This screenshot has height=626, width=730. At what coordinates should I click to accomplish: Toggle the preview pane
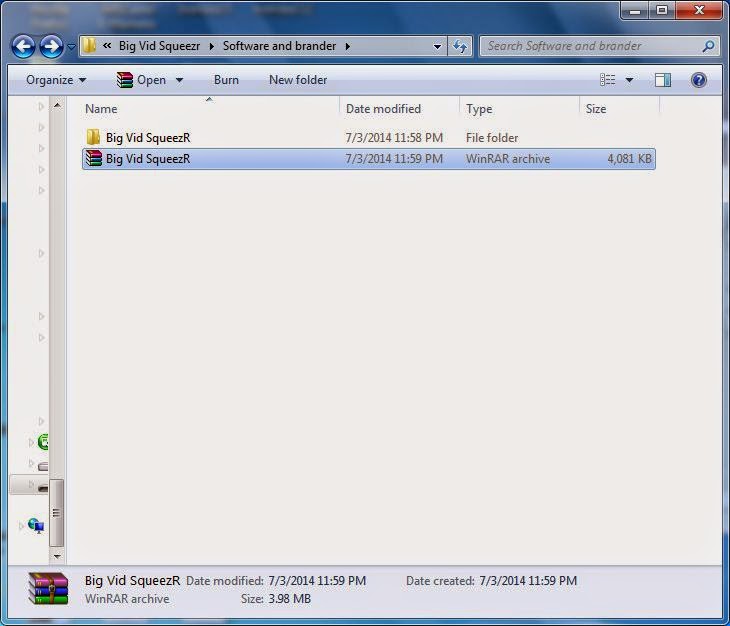662,80
